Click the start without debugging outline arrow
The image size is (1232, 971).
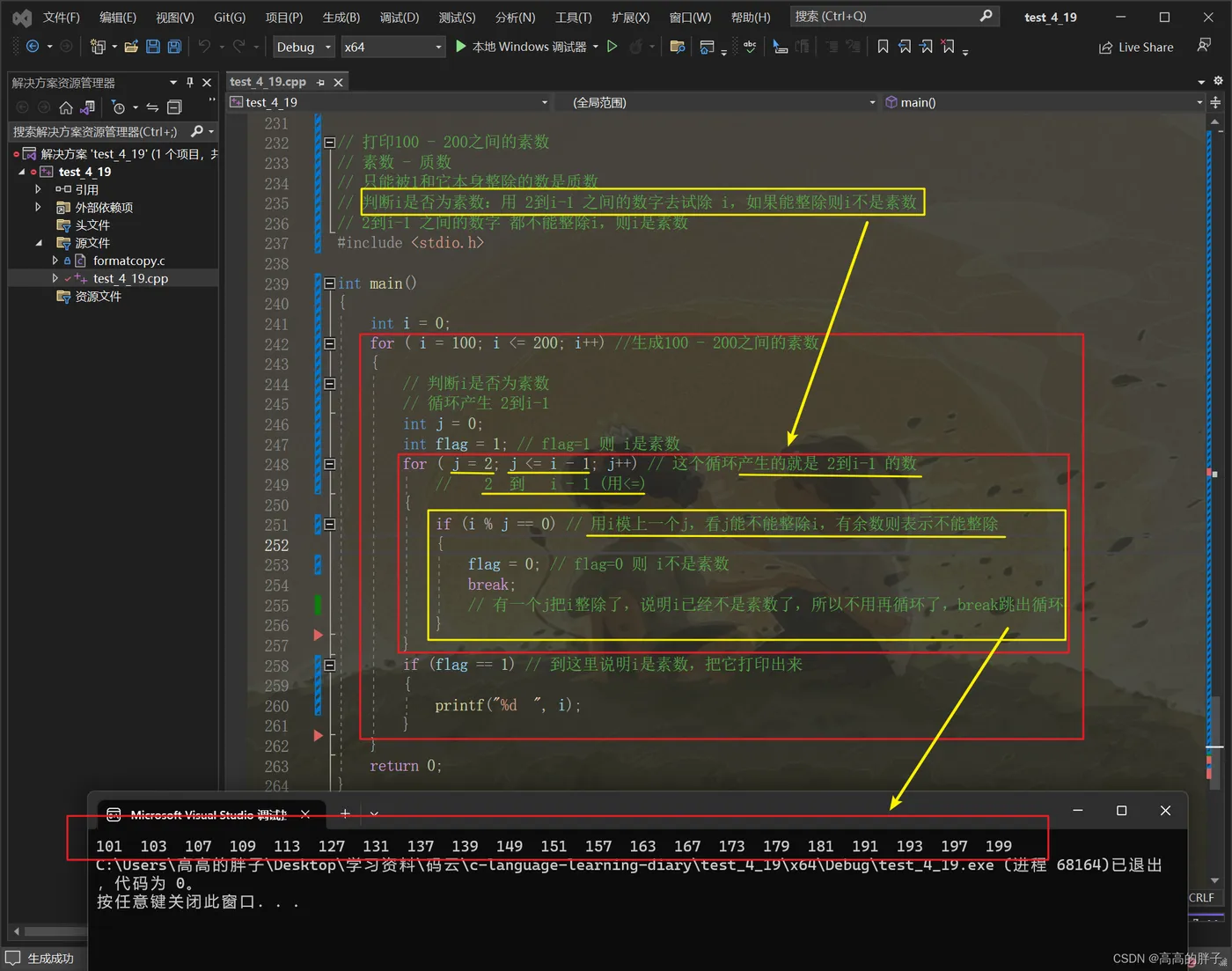coord(612,47)
